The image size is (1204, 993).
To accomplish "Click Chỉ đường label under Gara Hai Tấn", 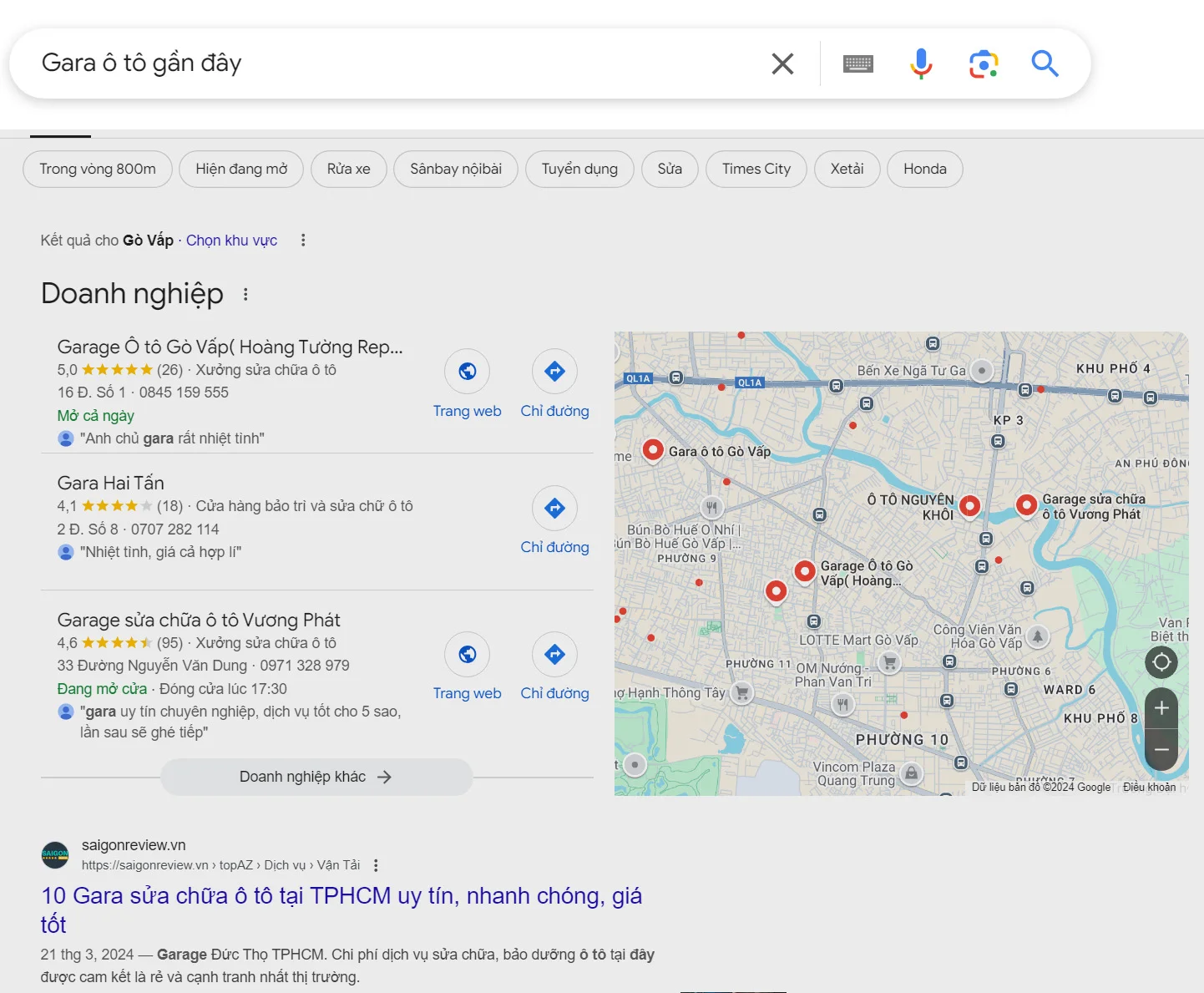I will 554,547.
